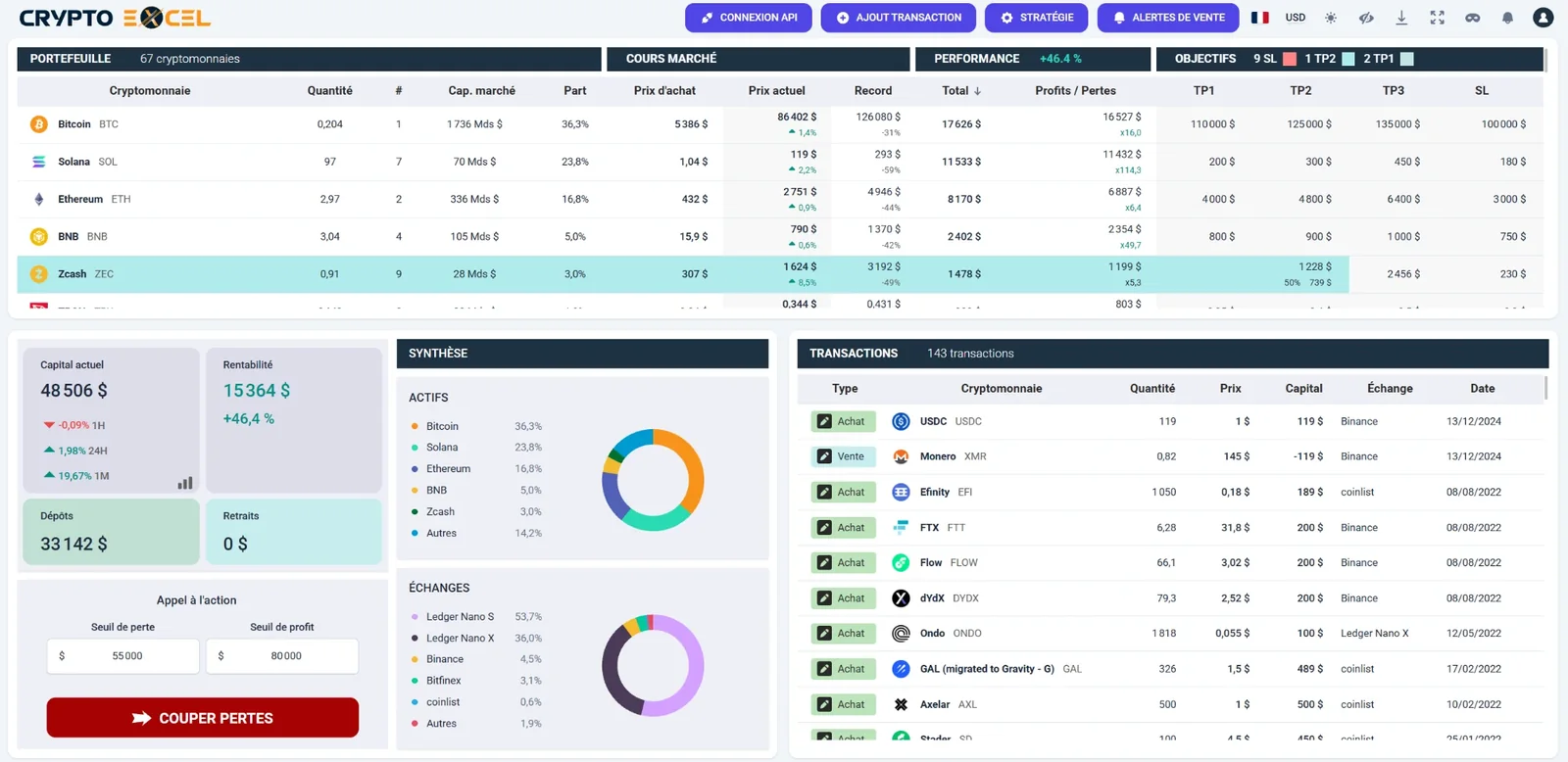Click the red SL color swatch
This screenshot has height=762, width=1568.
pyautogui.click(x=1290, y=59)
